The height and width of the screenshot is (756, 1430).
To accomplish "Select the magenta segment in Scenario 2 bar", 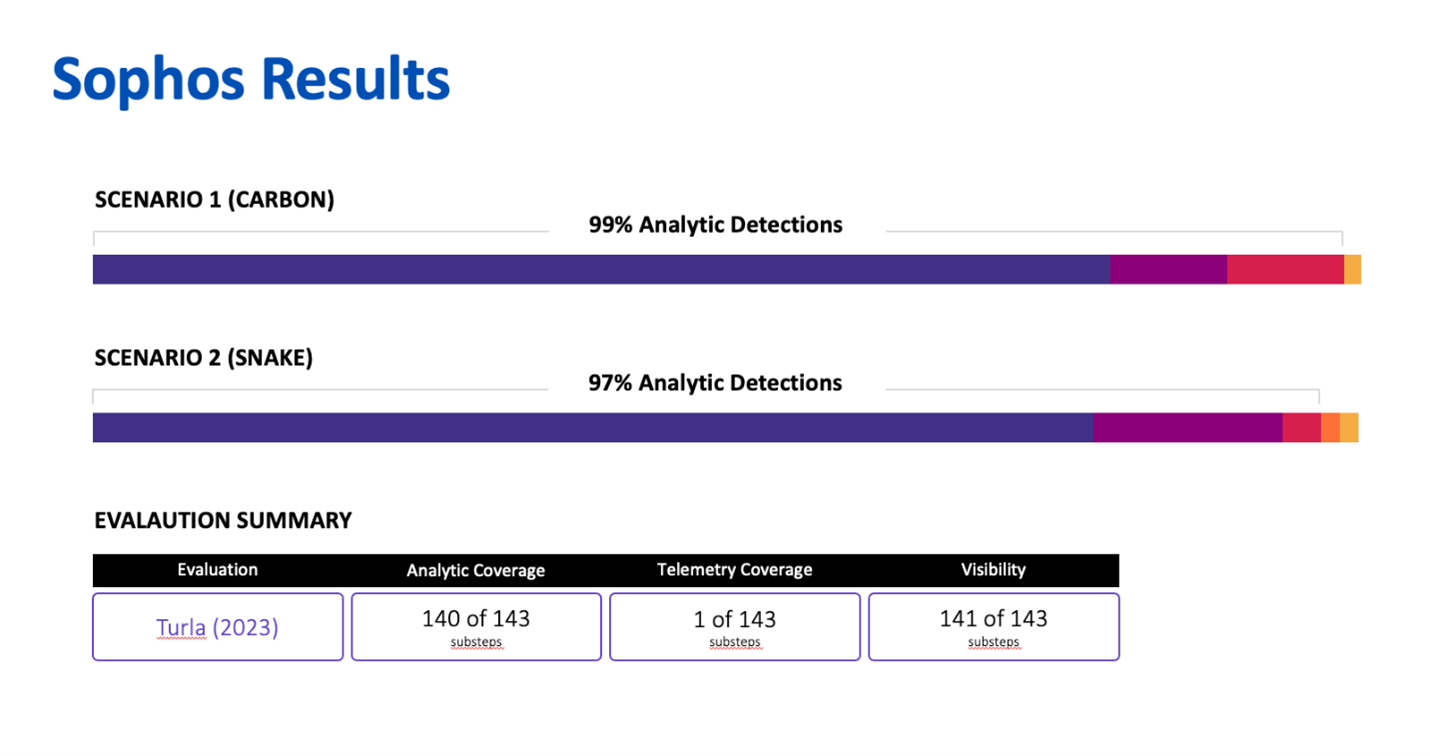I will point(1187,427).
